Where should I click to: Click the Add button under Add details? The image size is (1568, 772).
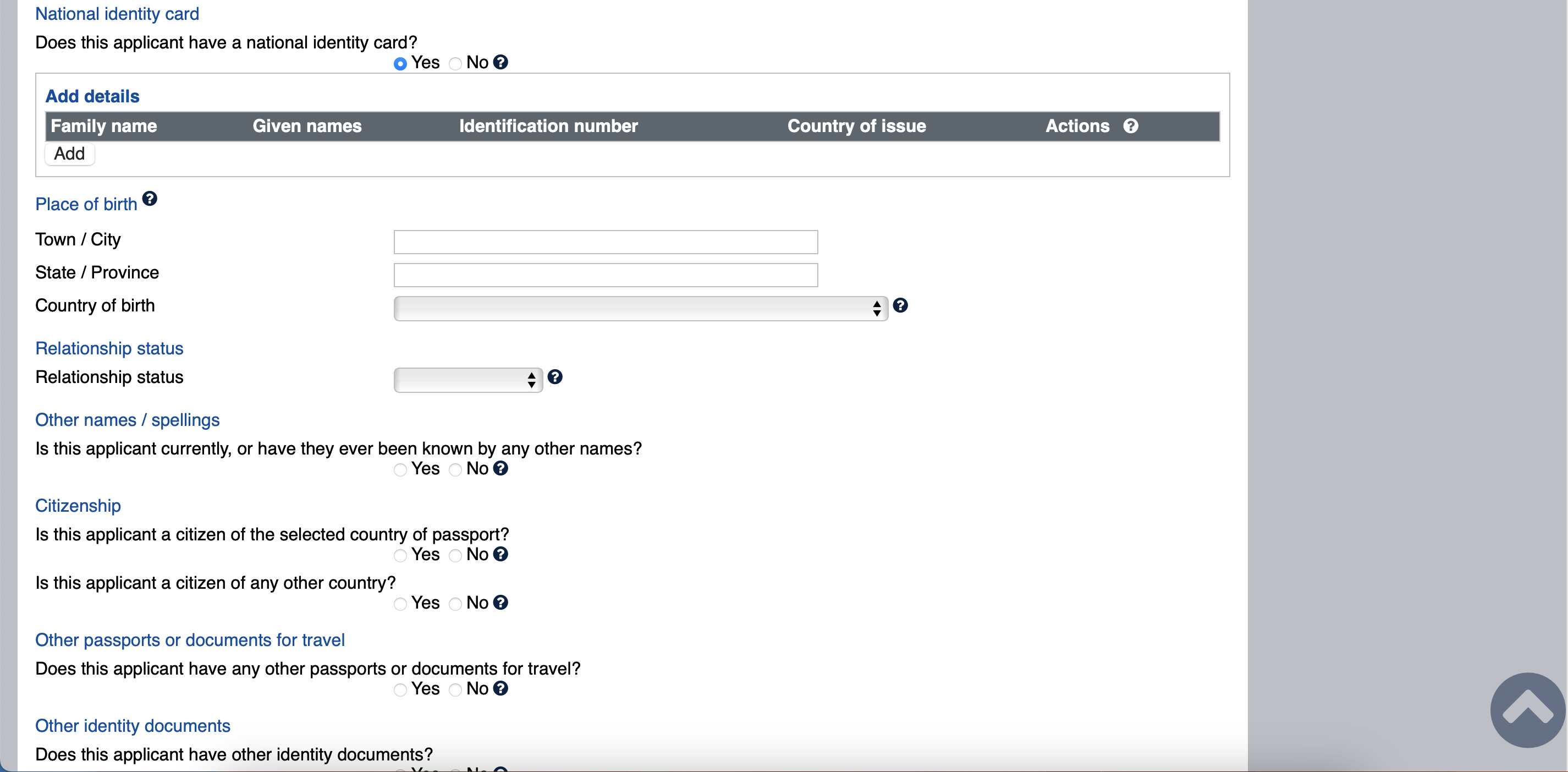pos(69,154)
